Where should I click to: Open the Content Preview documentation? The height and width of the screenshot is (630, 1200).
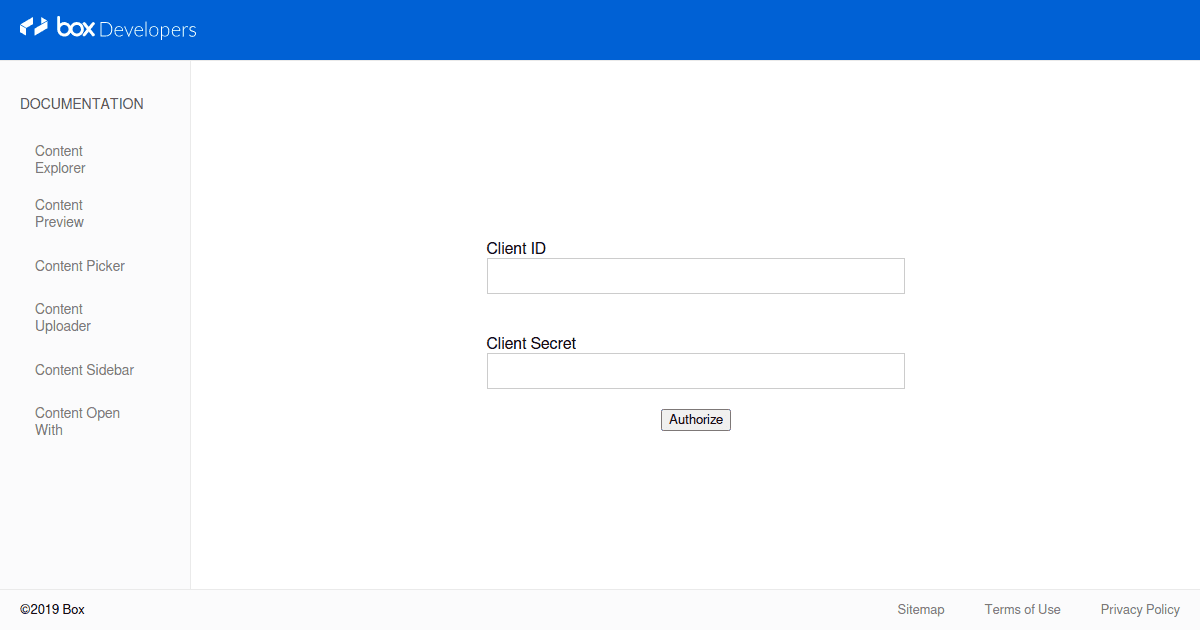tap(59, 213)
